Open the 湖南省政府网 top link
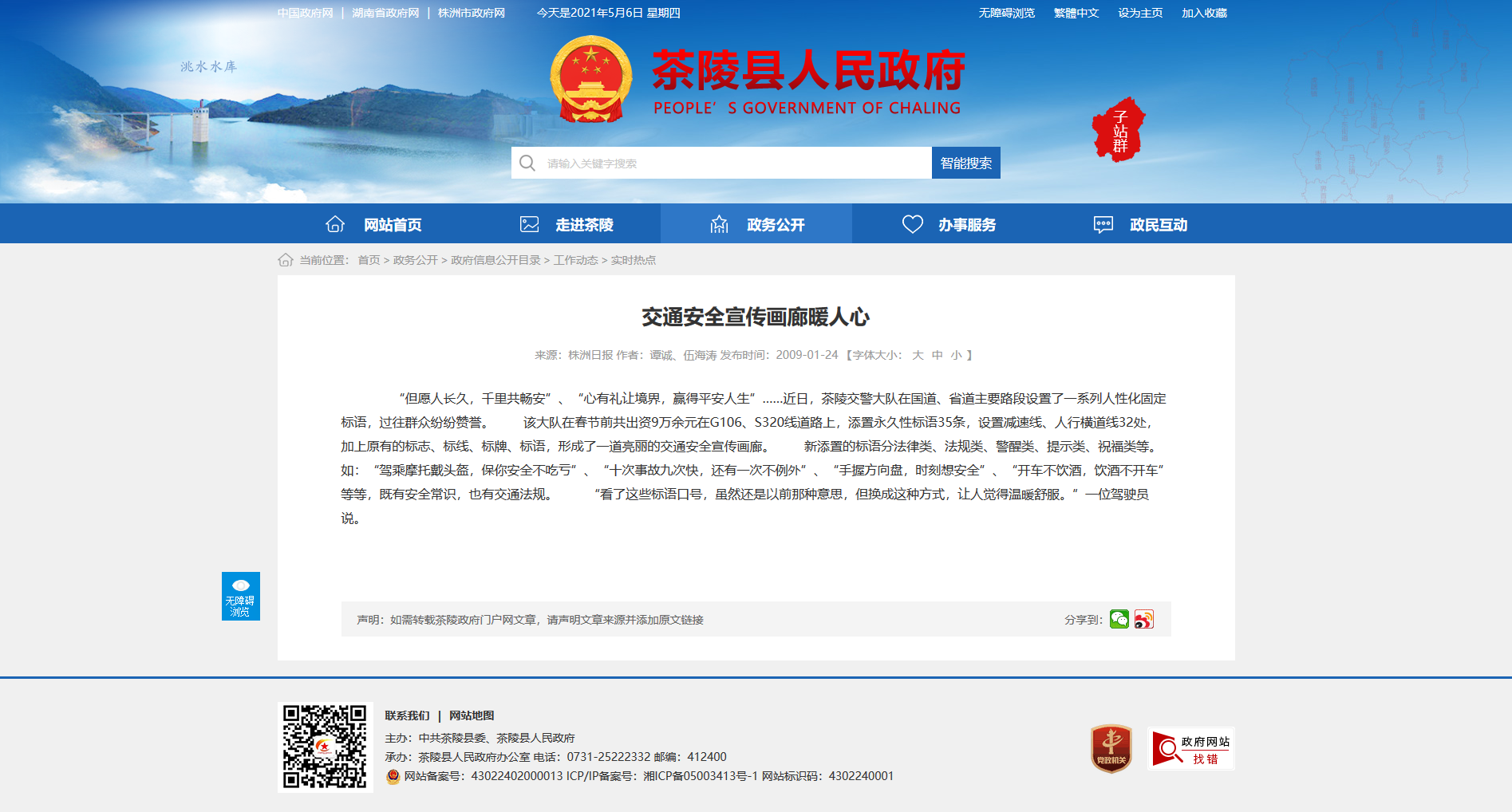Image resolution: width=1512 pixels, height=812 pixels. 385,13
